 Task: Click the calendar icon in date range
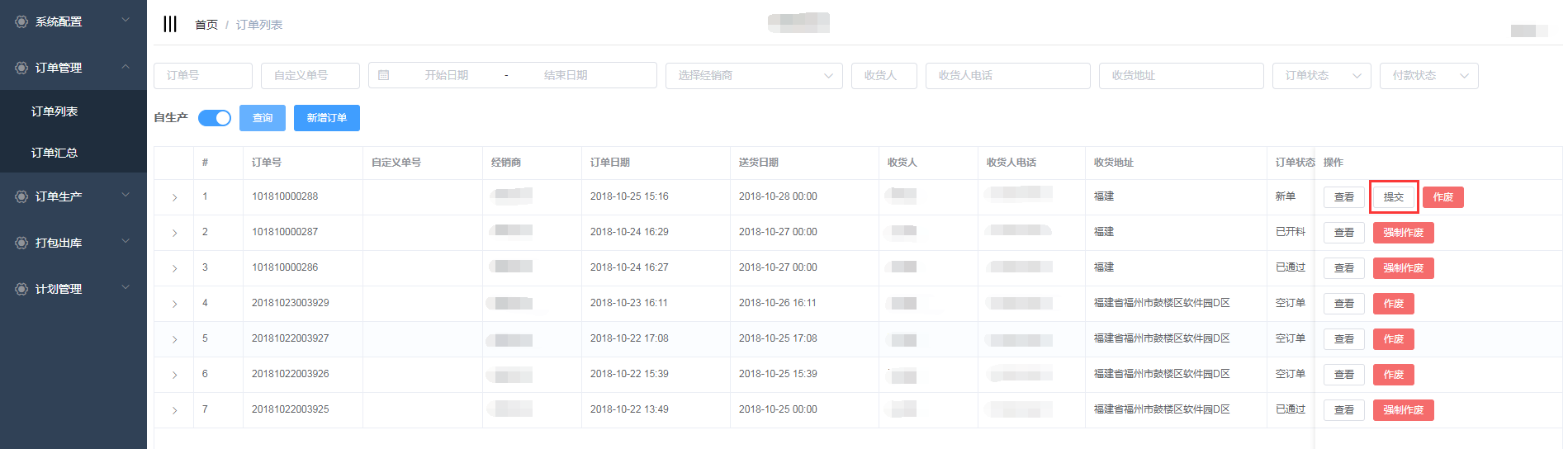(383, 75)
